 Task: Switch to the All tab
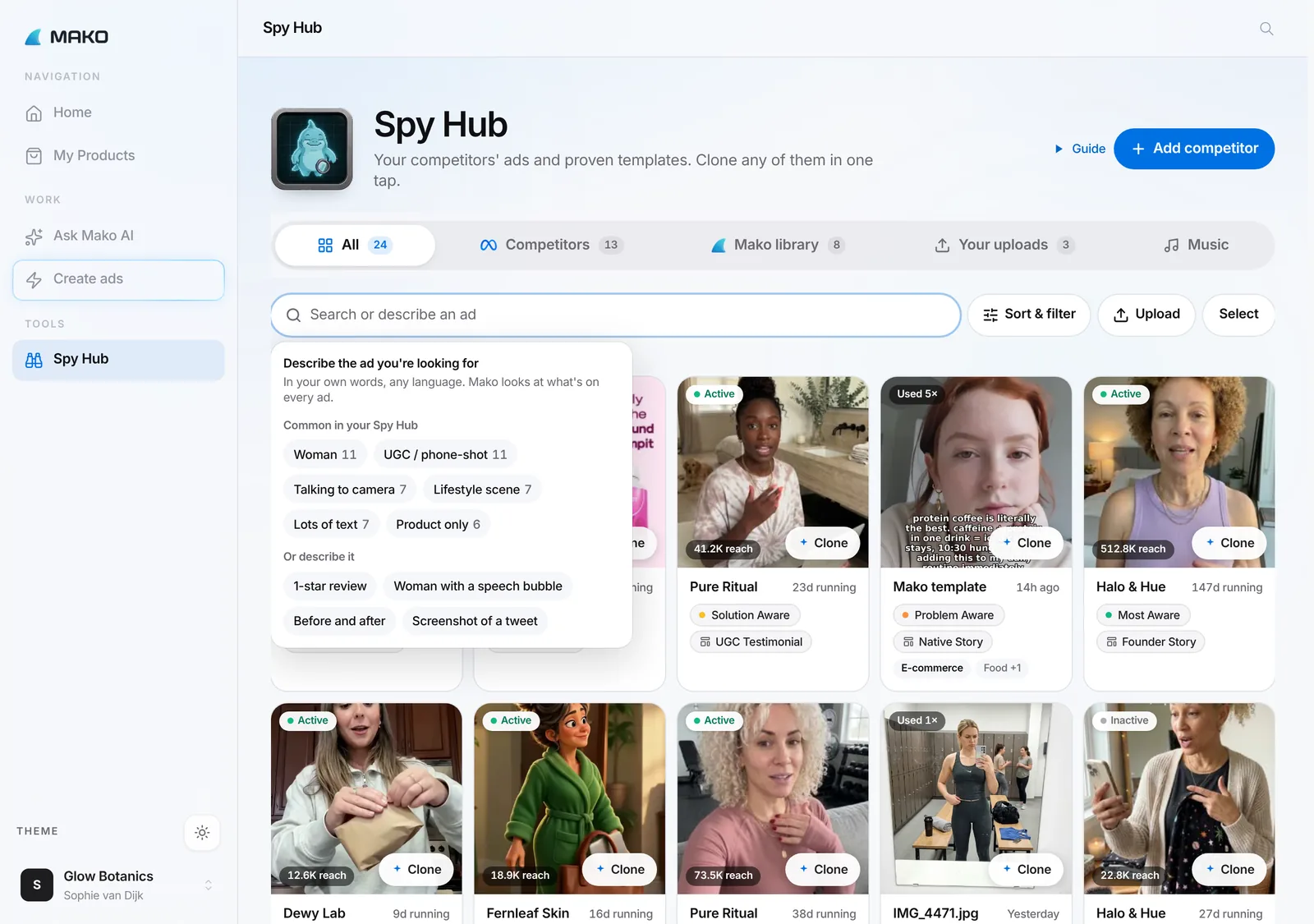[x=355, y=245]
